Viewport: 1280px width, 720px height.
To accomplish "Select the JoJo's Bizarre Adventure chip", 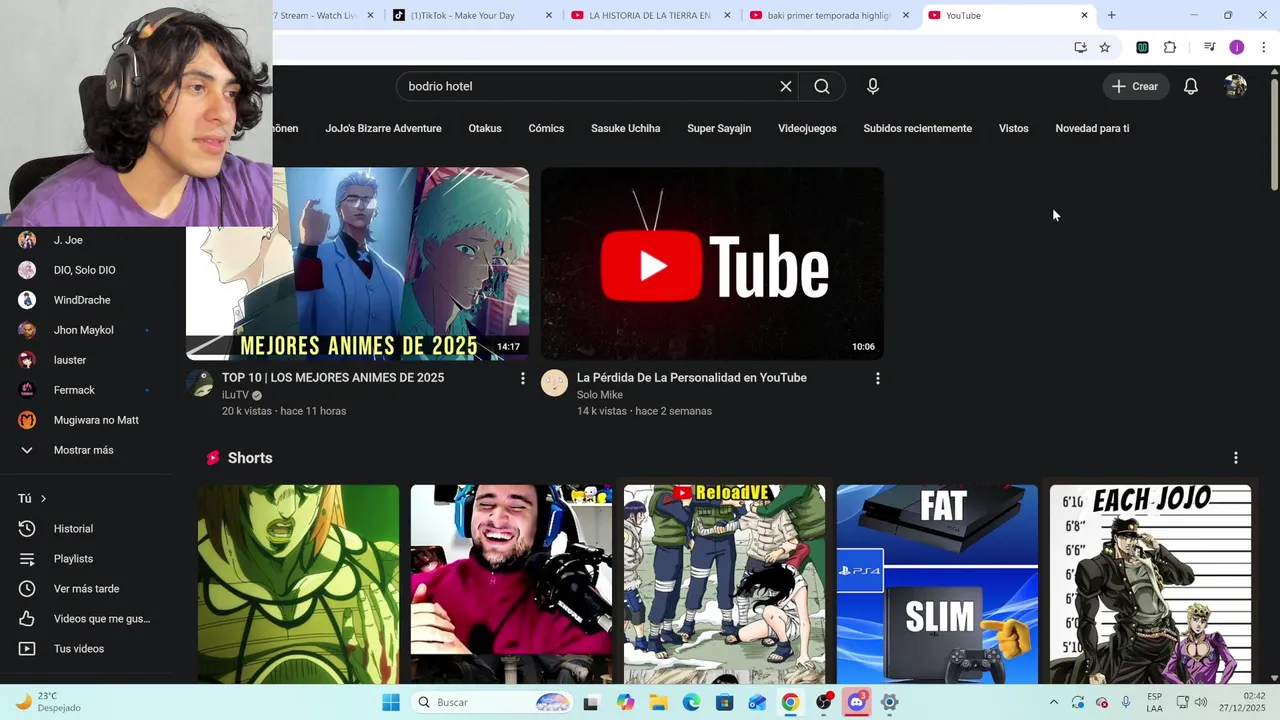I will pyautogui.click(x=383, y=128).
